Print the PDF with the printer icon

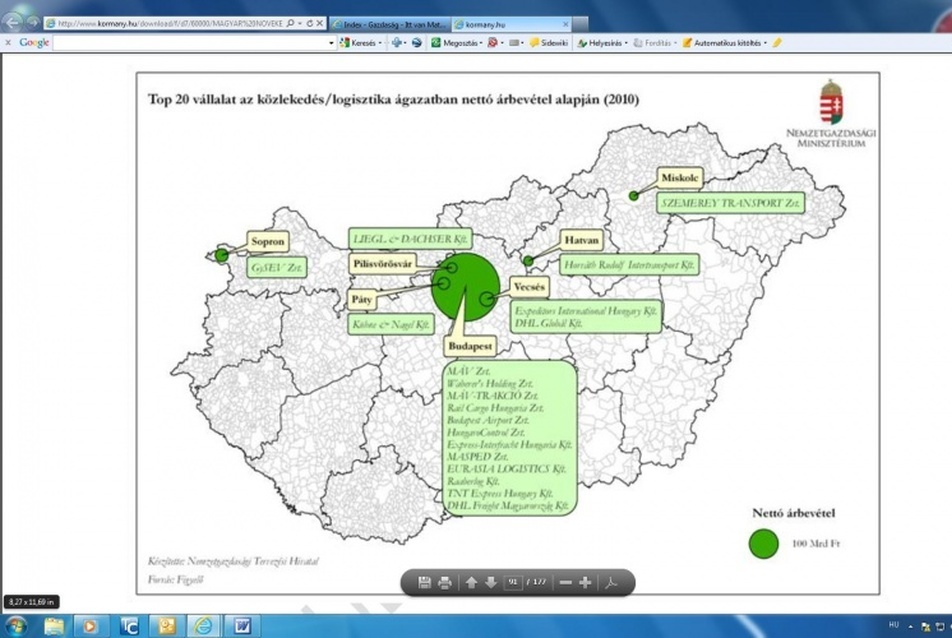click(445, 583)
